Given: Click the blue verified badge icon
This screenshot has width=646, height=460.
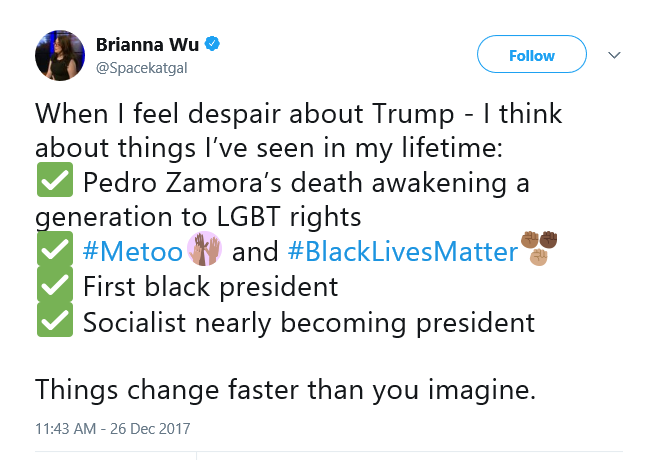Looking at the screenshot, I should coord(212,44).
